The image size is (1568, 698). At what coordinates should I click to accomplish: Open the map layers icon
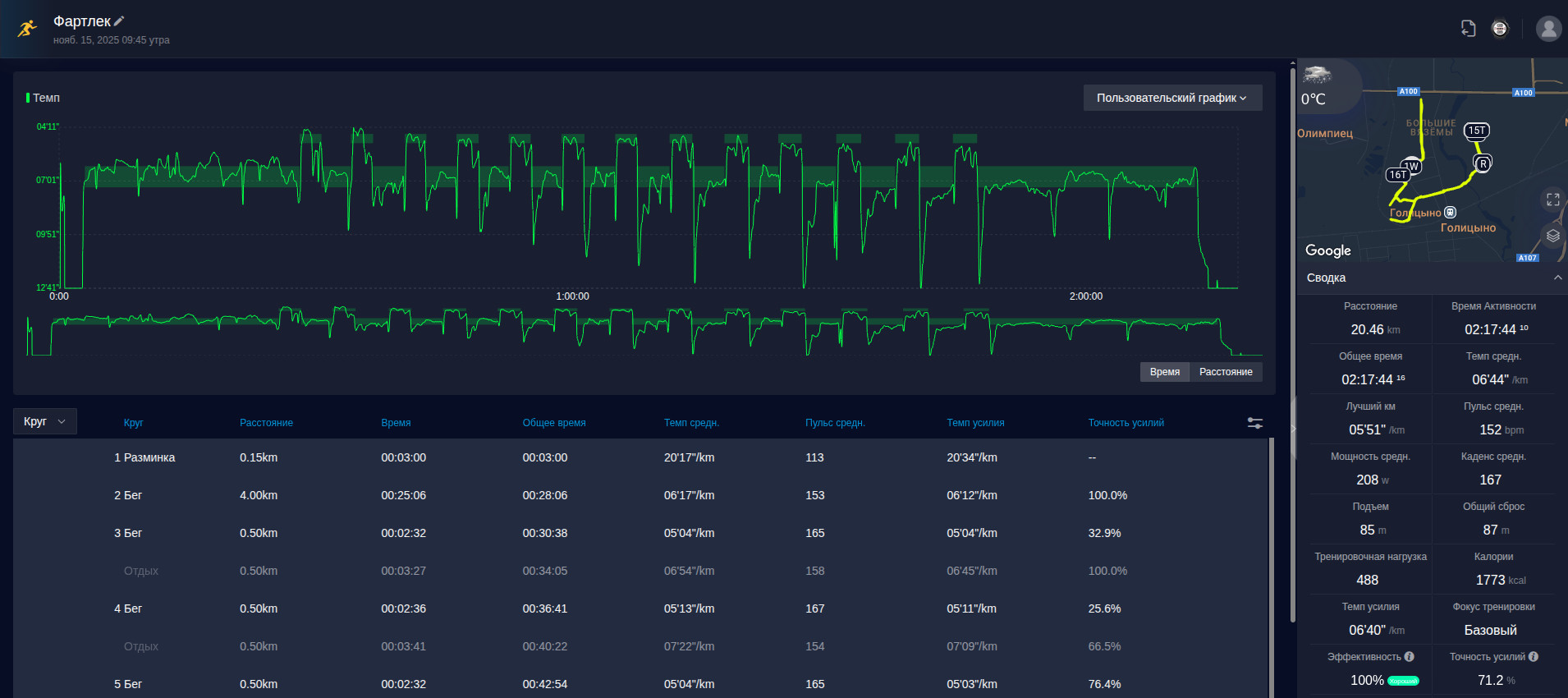pos(1552,236)
